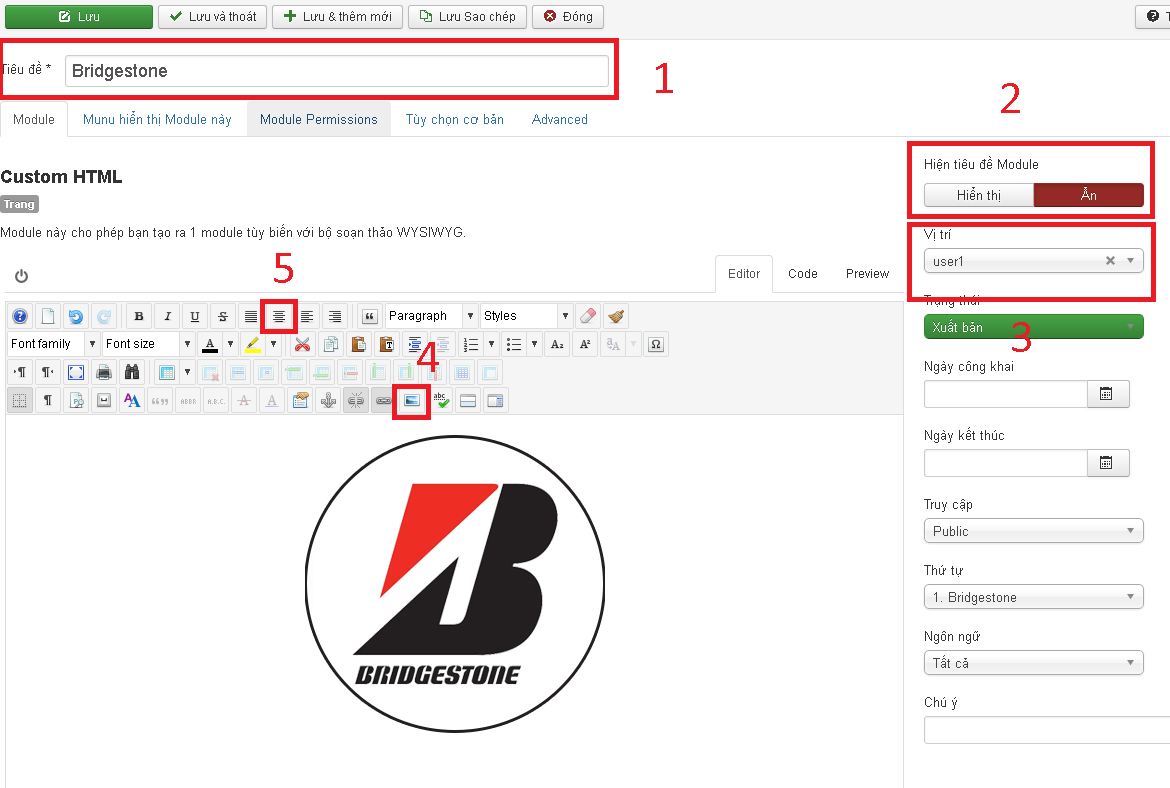Open Ngày công khai calendar picker

coord(1107,394)
